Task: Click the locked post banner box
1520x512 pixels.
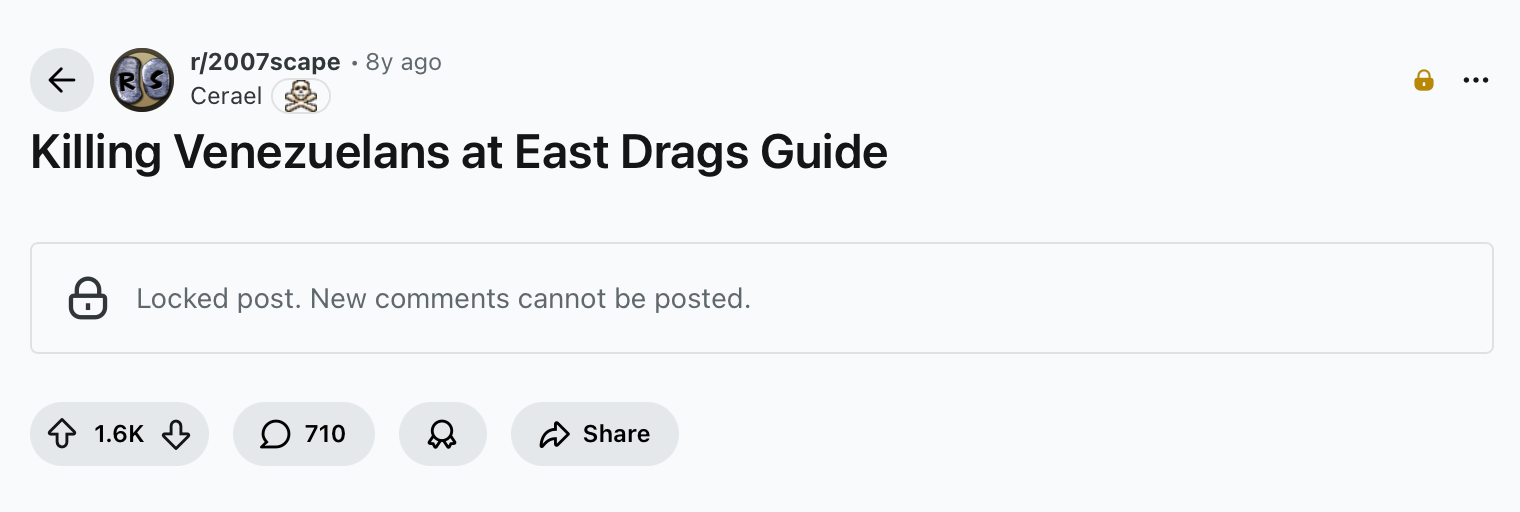Action: 1100,298
